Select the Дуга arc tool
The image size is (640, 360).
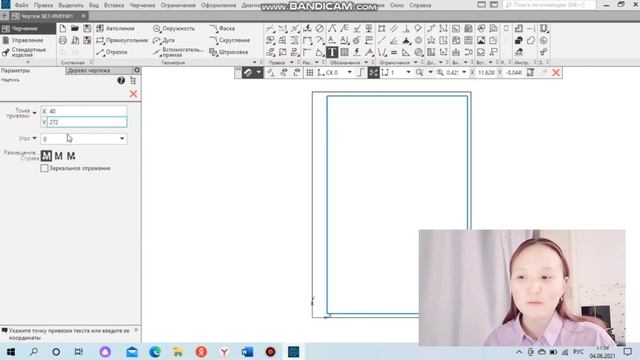point(164,40)
